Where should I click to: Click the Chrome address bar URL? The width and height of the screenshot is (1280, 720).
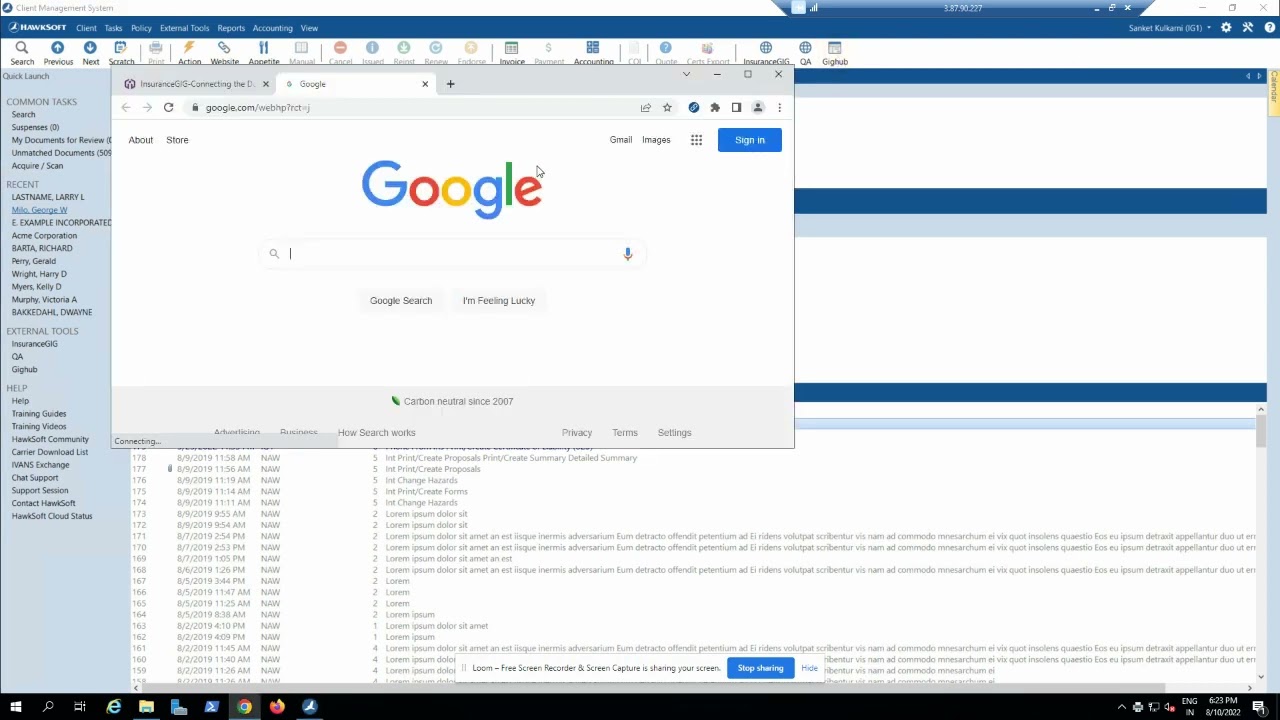[258, 107]
